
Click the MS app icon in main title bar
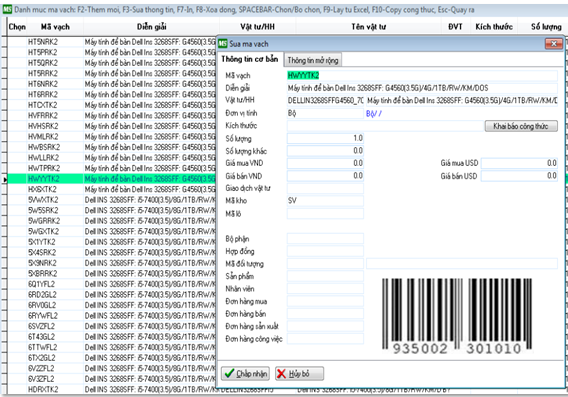tap(7, 9)
